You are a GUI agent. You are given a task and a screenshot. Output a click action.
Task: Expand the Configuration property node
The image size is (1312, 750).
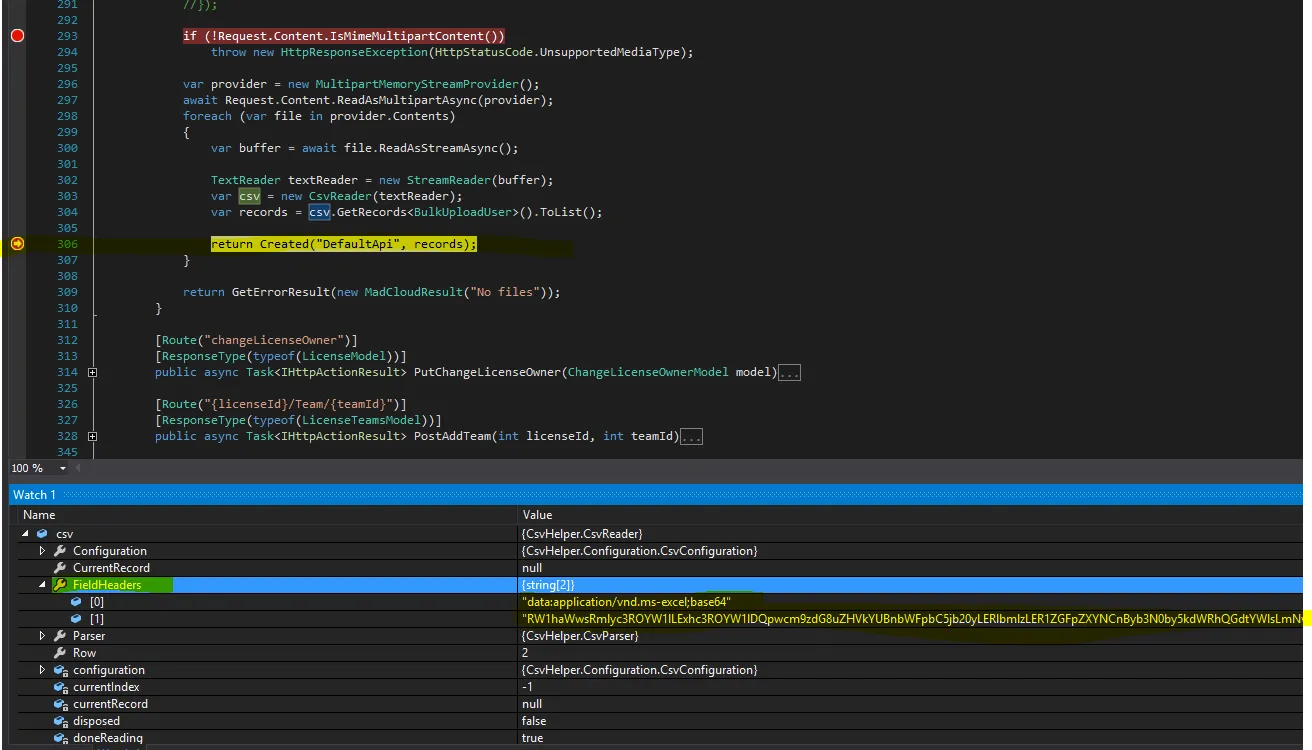click(42, 551)
